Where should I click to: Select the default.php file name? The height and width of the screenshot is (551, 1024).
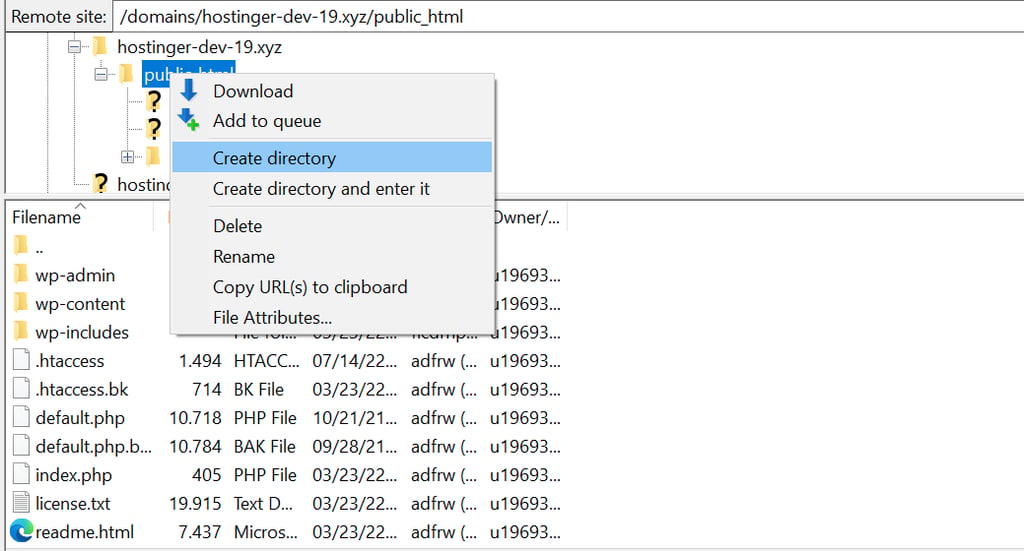(80, 418)
